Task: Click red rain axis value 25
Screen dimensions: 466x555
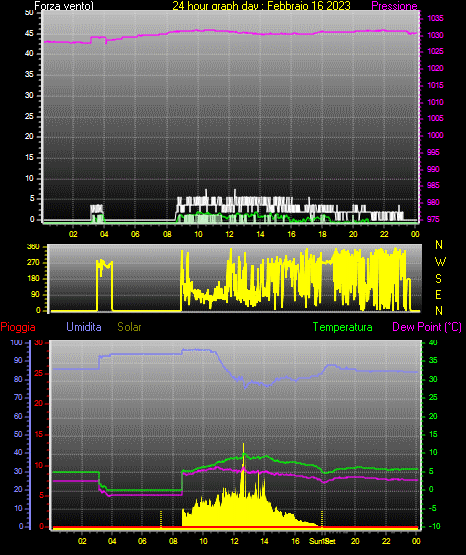Action: (39, 373)
